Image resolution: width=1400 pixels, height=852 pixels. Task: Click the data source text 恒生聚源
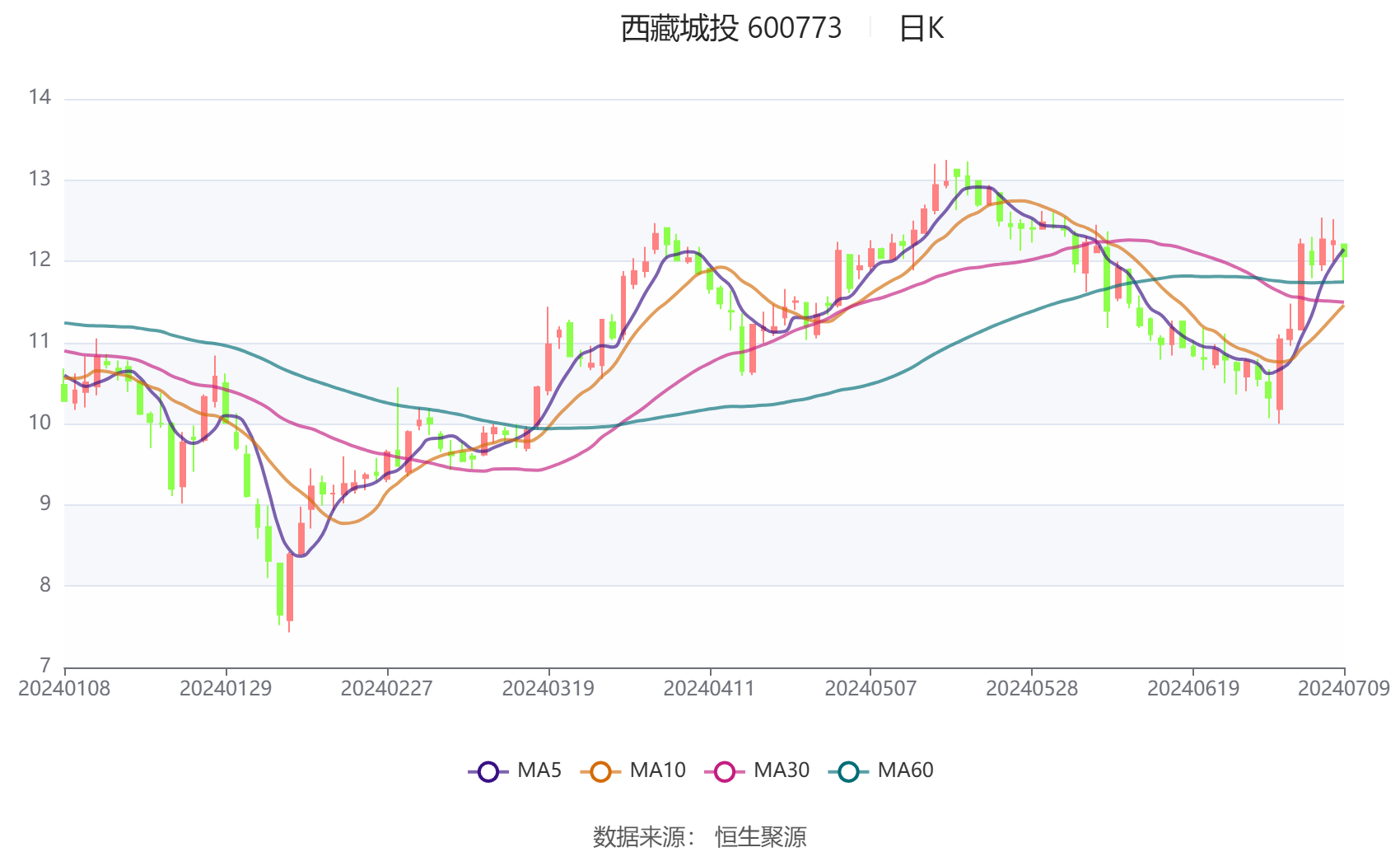pyautogui.click(x=761, y=837)
